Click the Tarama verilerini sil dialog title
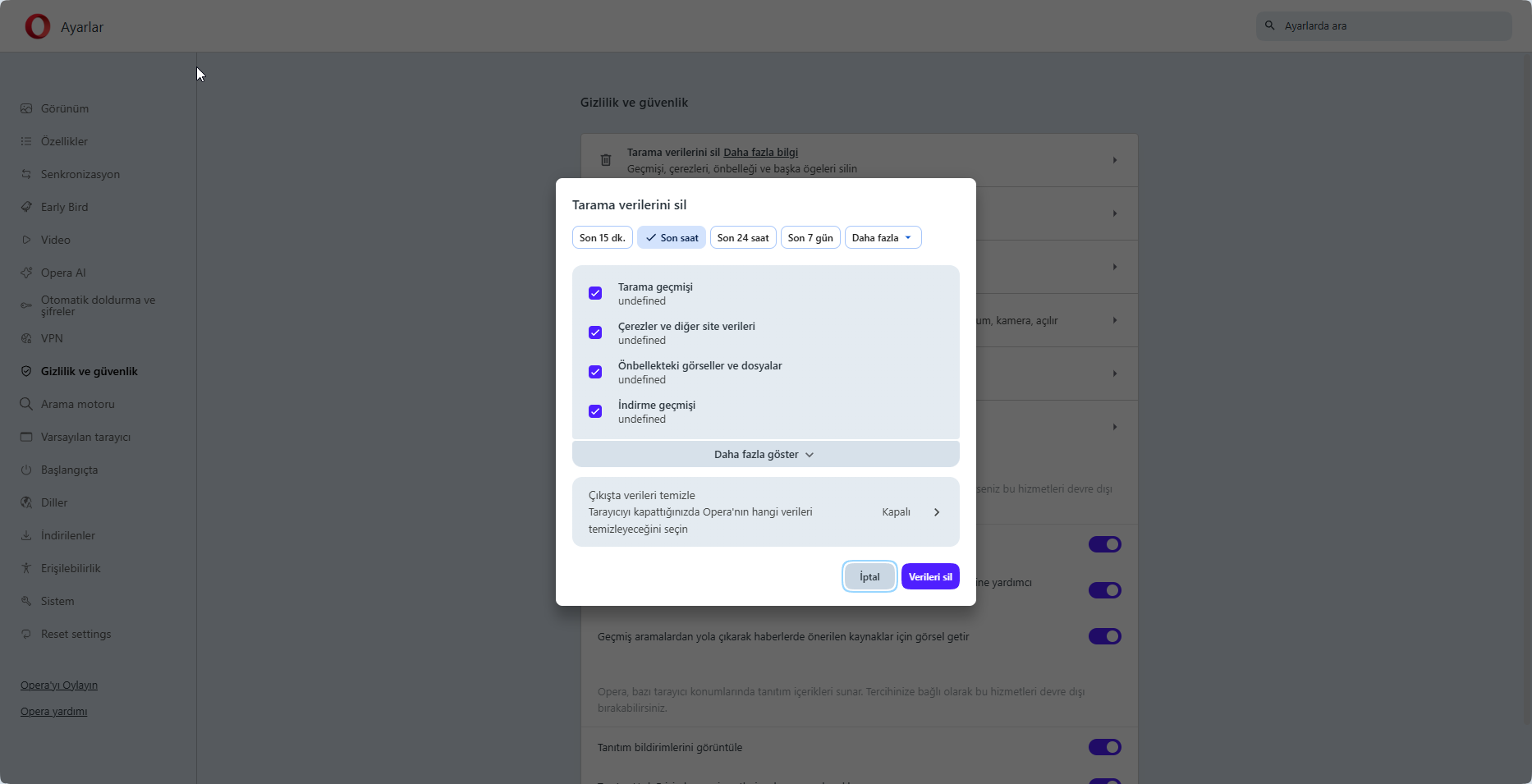1532x784 pixels. [629, 204]
